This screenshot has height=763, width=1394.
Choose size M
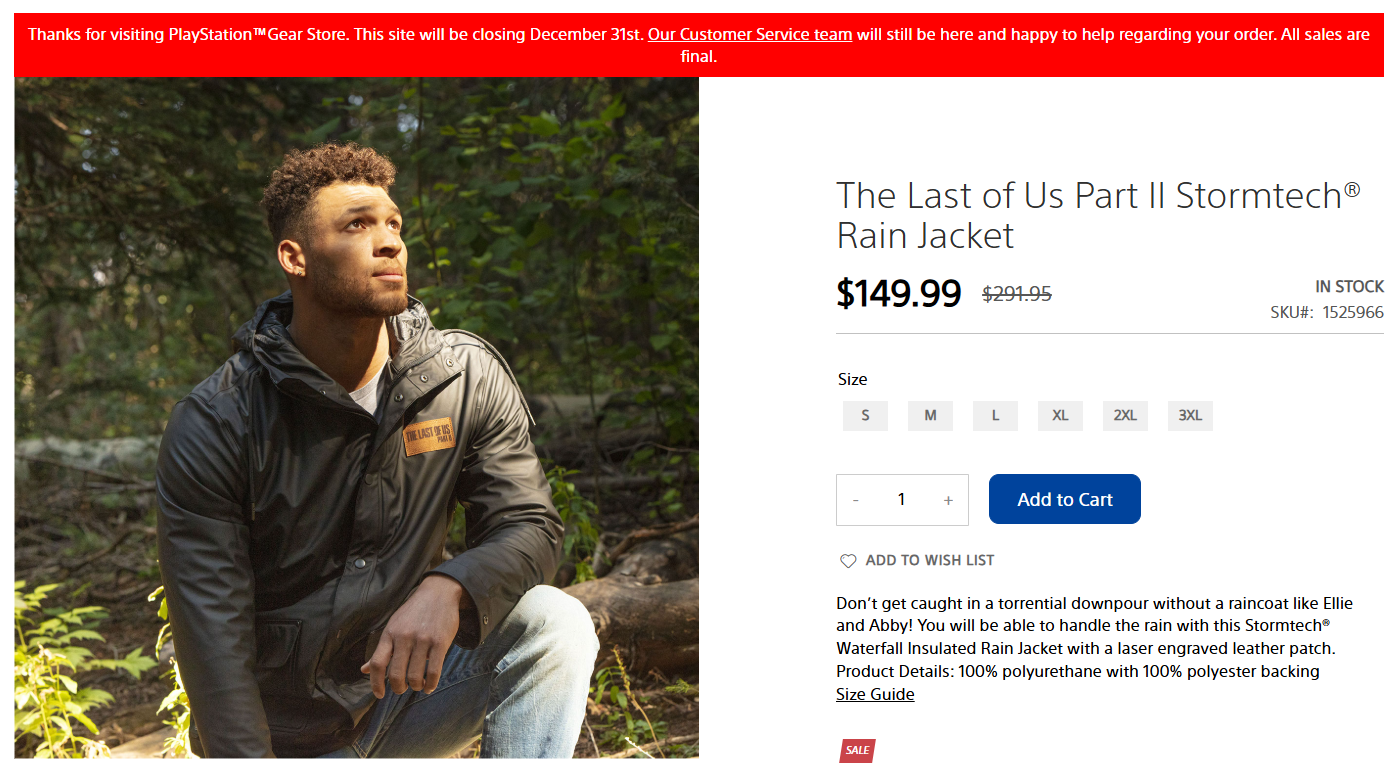click(930, 416)
